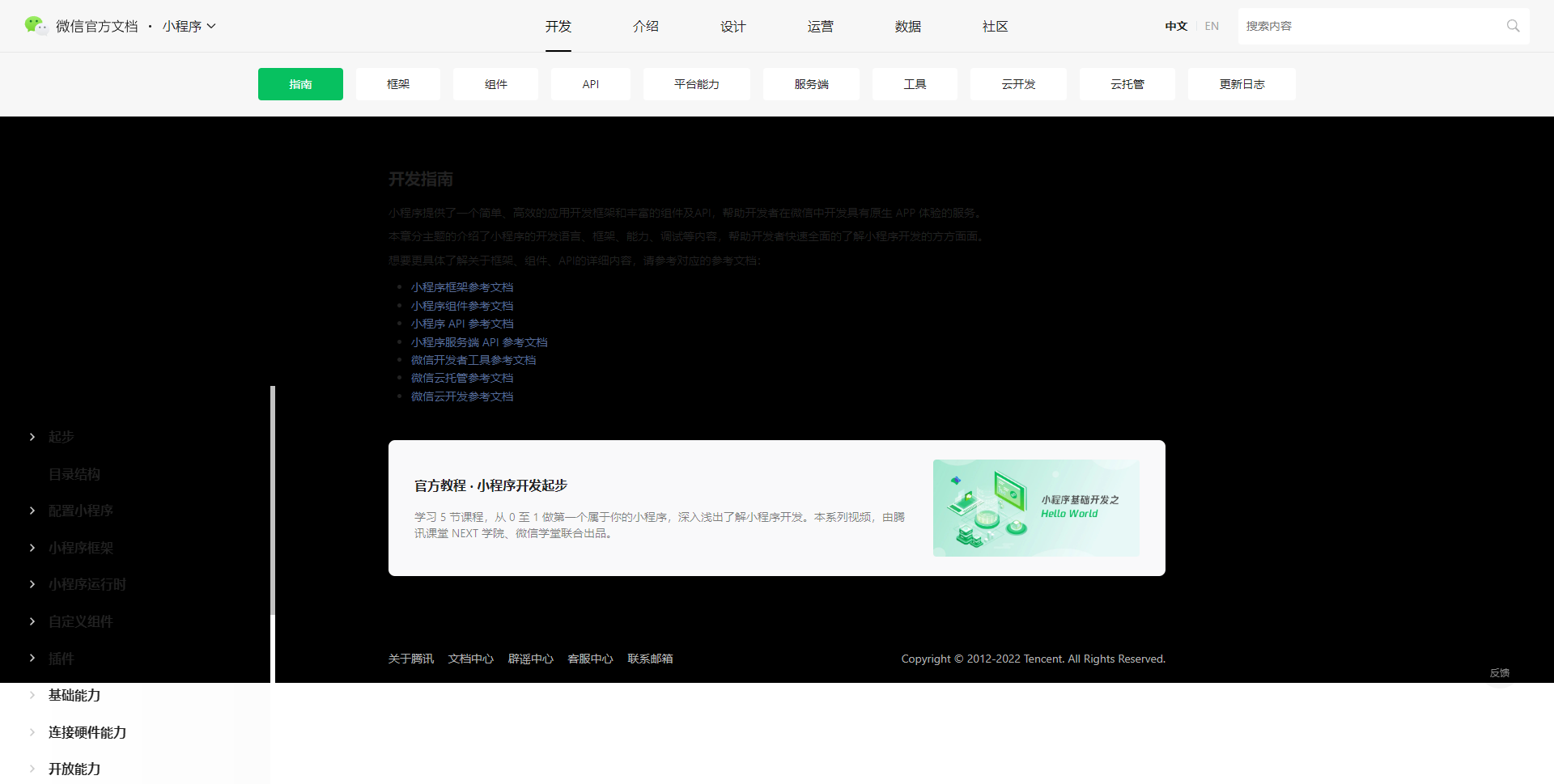The width and height of the screenshot is (1554, 784).
Task: Open the 关于腾讯 footer link
Action: point(411,659)
